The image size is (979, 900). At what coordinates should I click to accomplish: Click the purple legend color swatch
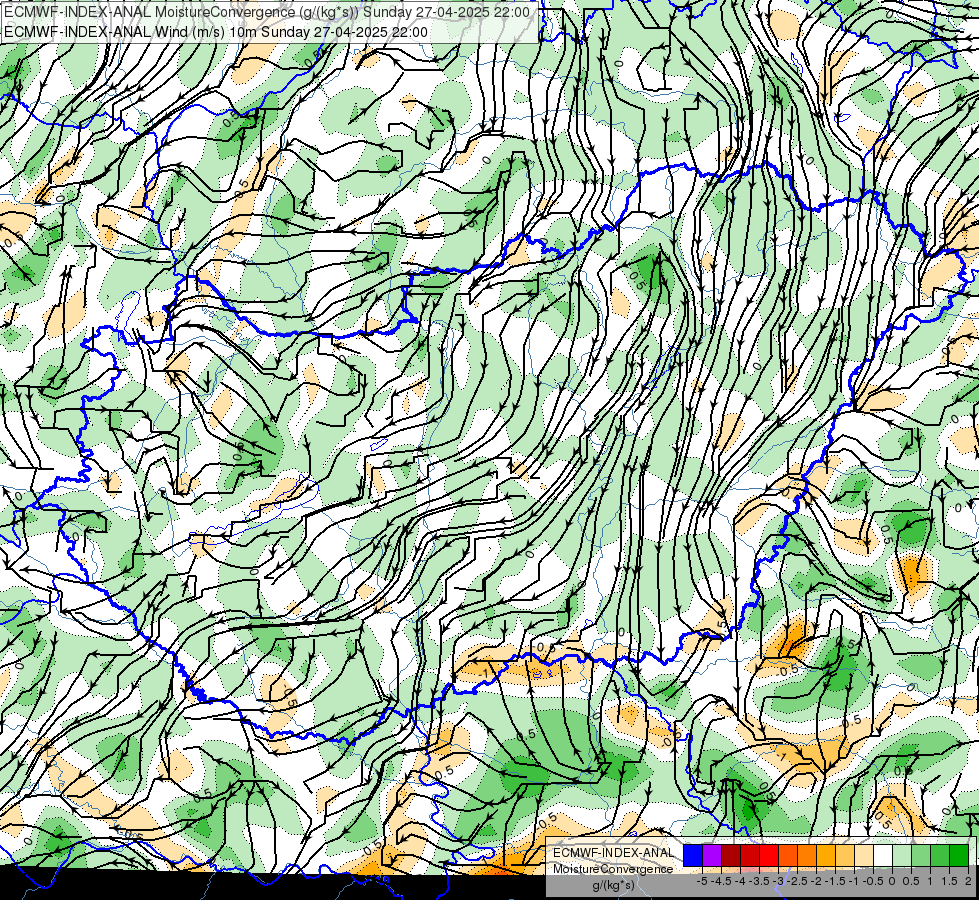coord(712,856)
